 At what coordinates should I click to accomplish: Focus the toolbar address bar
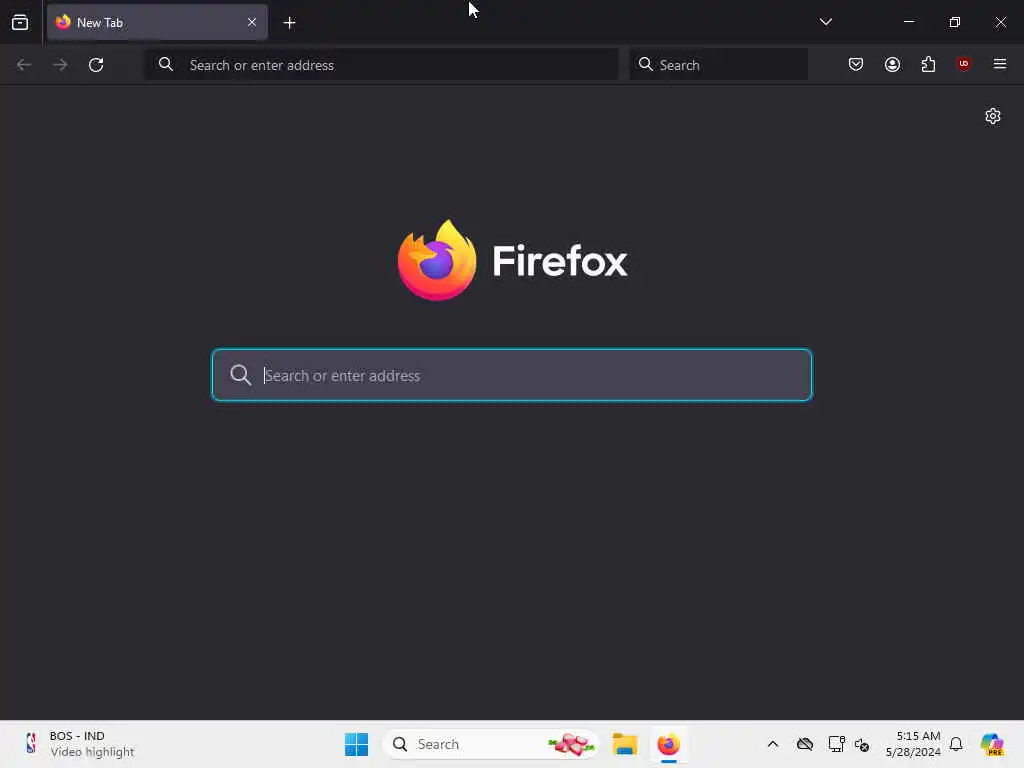pos(381,65)
